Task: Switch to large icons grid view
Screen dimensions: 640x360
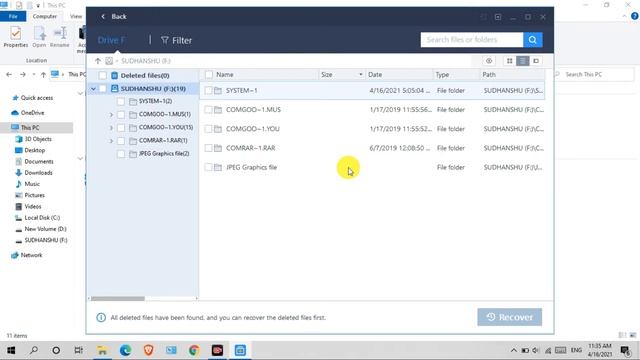Action: click(x=509, y=61)
